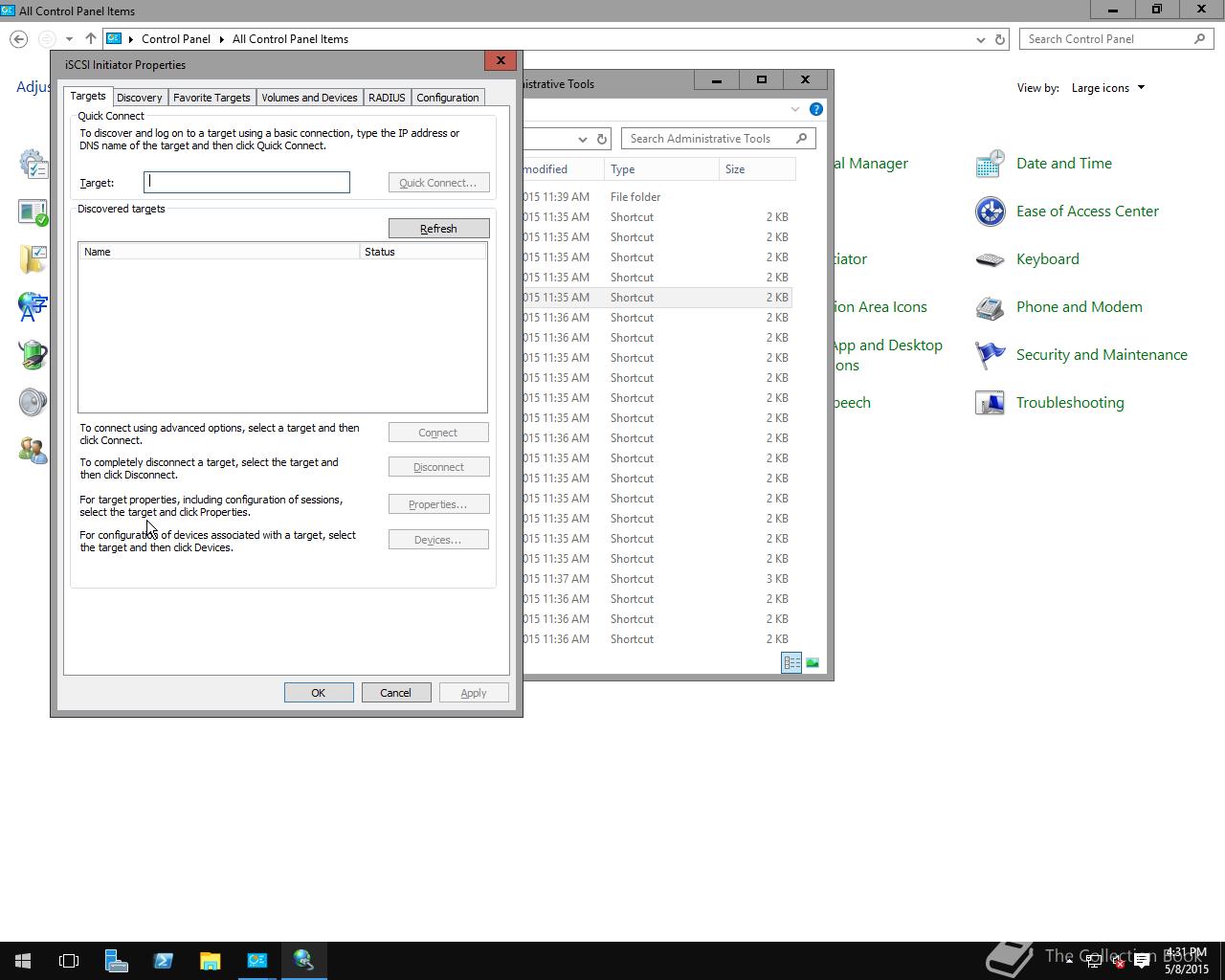Screen dimensions: 1225x980
Task: Click the Status column in Discovered targets
Action: [x=423, y=252]
